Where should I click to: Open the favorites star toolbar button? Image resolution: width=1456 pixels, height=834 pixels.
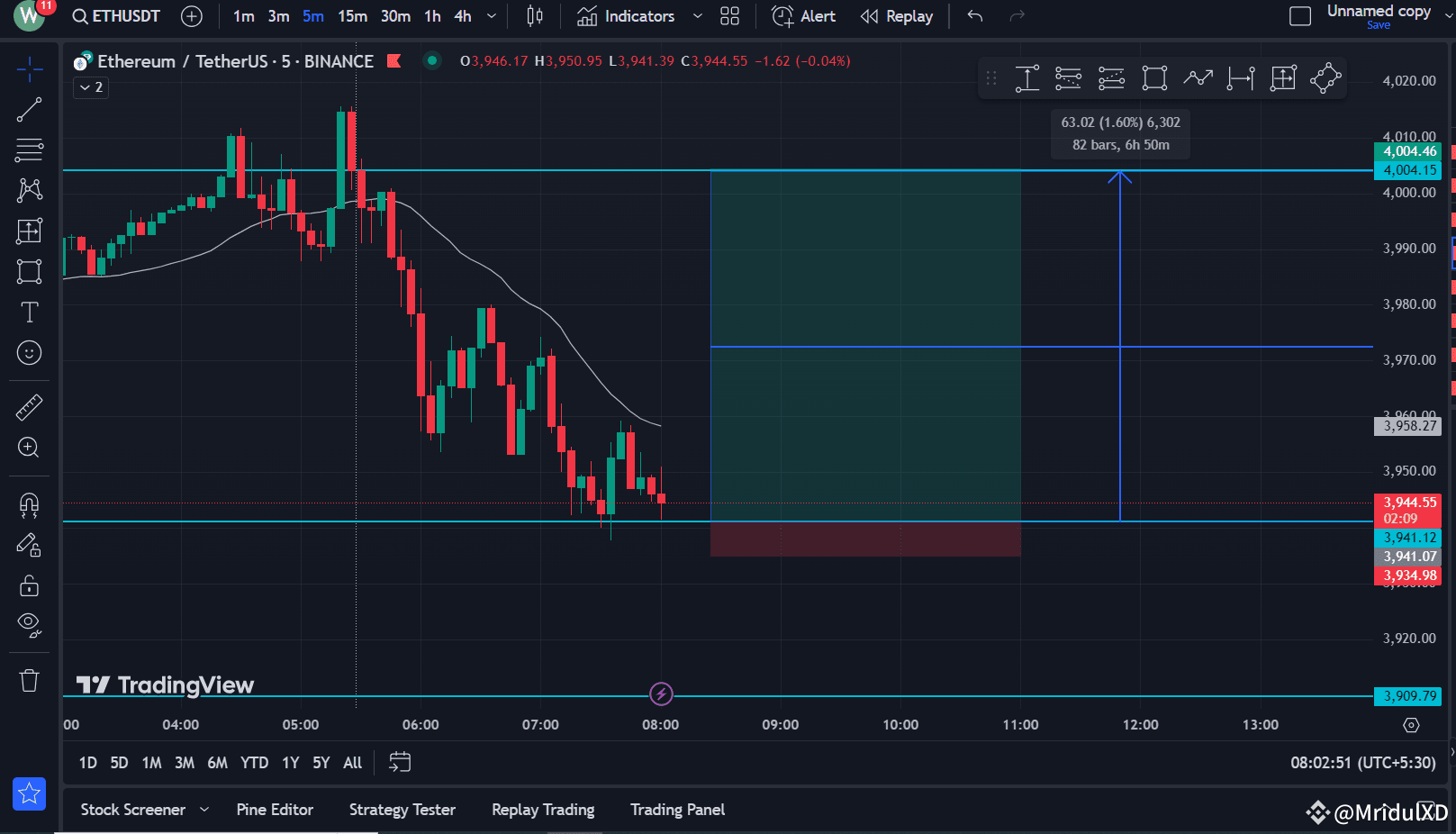pyautogui.click(x=29, y=793)
